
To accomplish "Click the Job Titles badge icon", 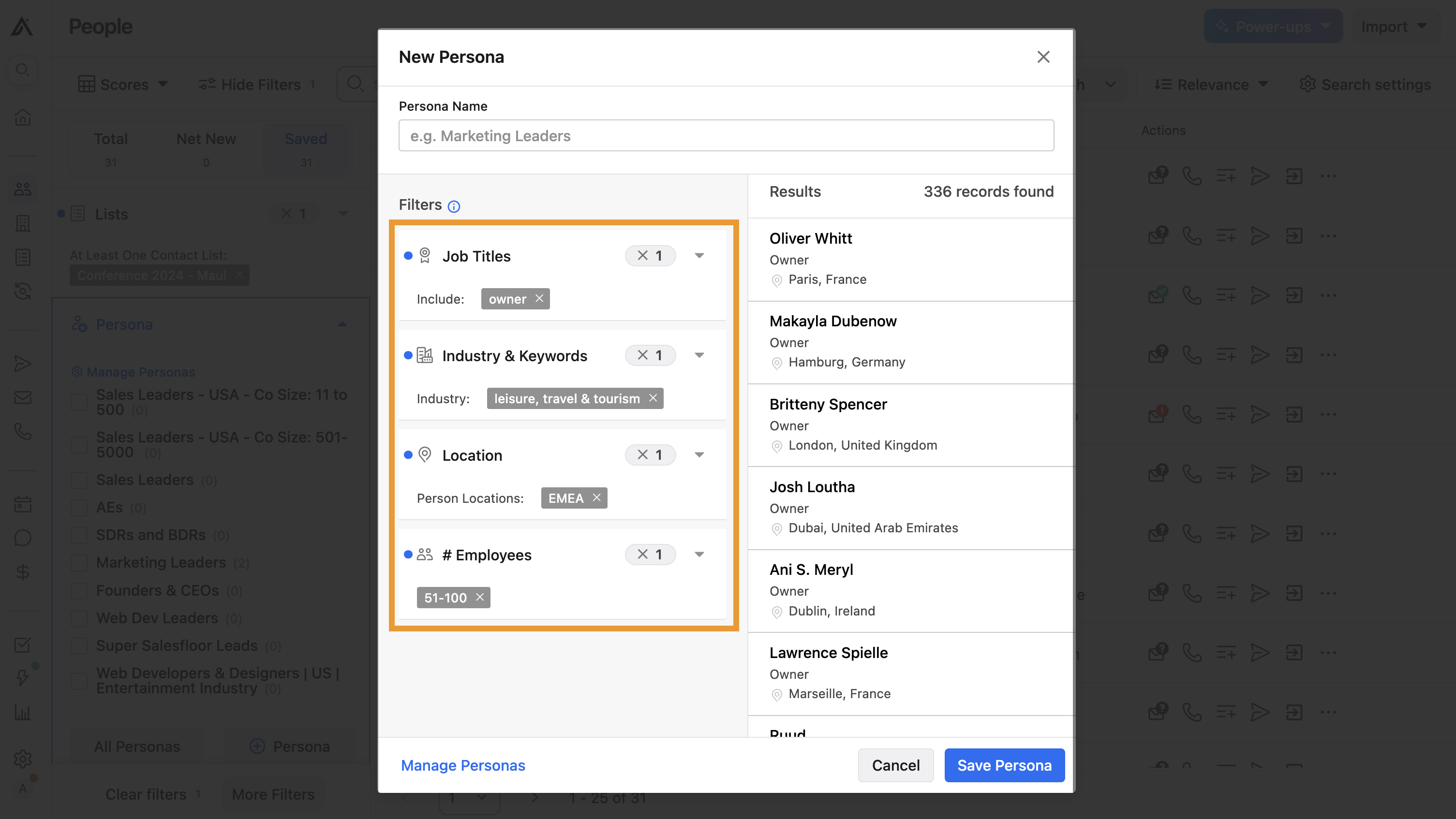I will [425, 256].
